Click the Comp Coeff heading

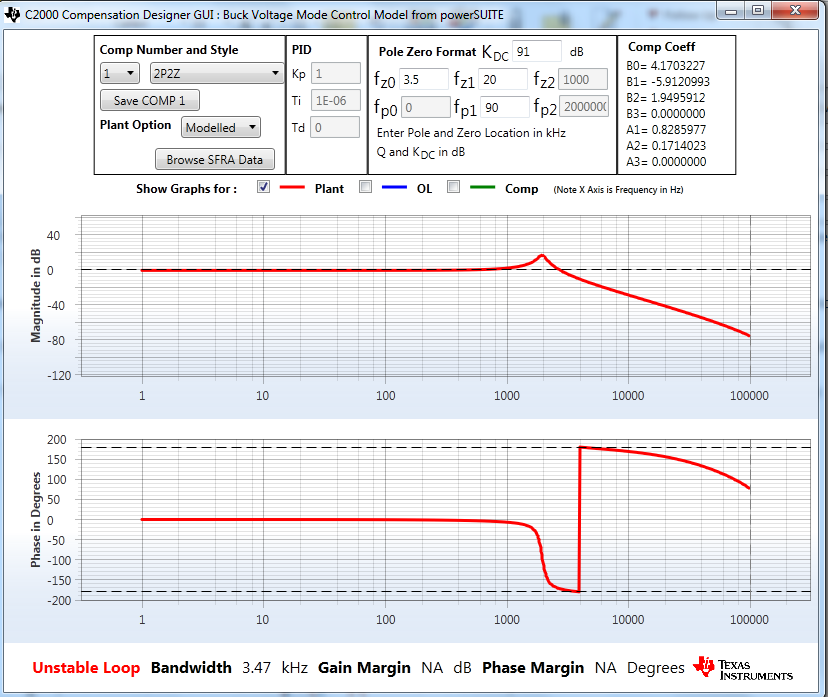point(662,47)
